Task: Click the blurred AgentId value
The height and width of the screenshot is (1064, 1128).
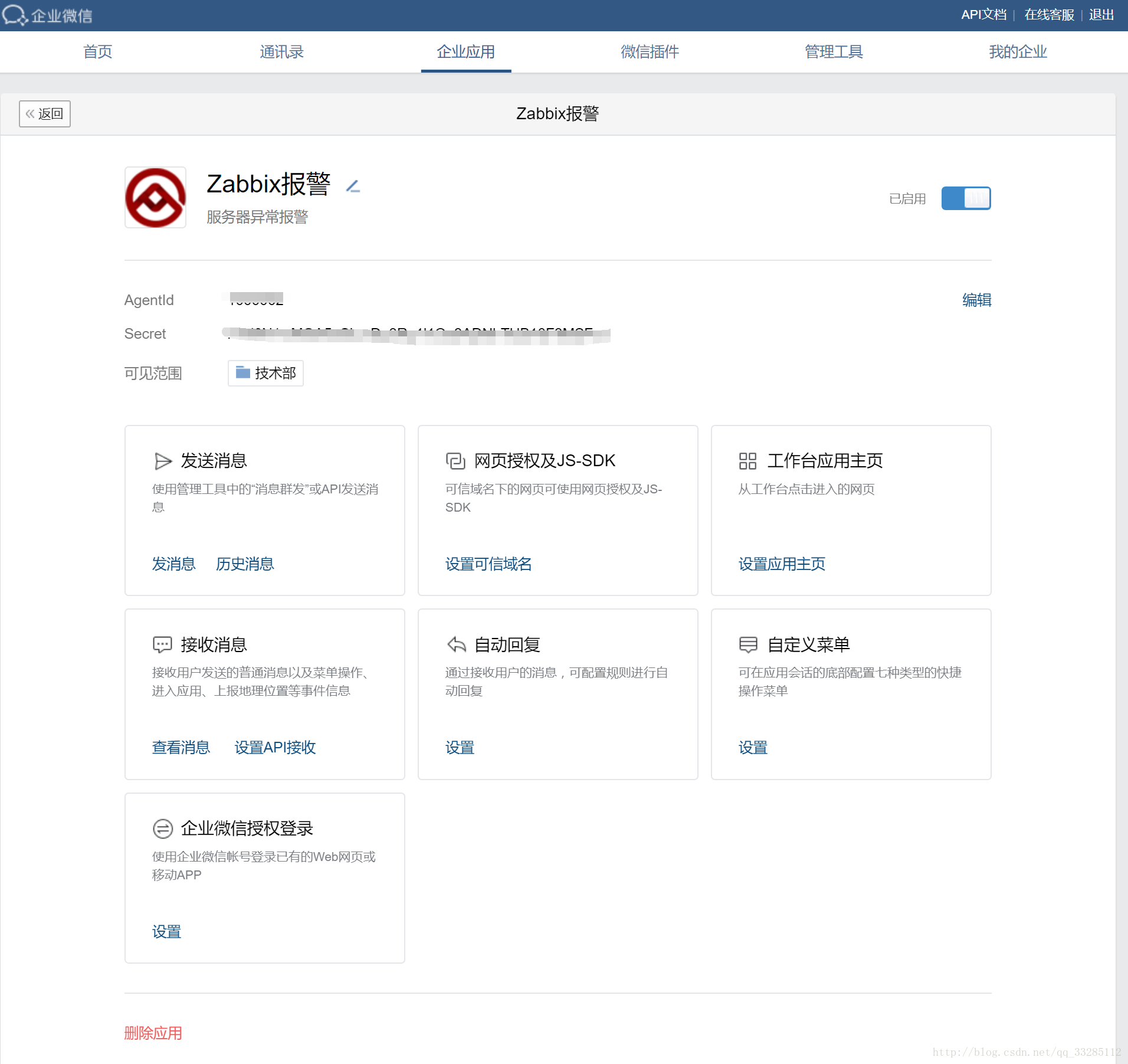Action: (256, 299)
